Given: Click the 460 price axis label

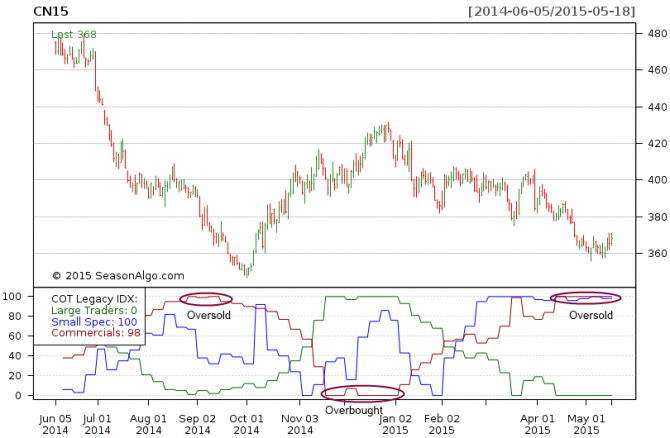Looking at the screenshot, I should pyautogui.click(x=656, y=70).
